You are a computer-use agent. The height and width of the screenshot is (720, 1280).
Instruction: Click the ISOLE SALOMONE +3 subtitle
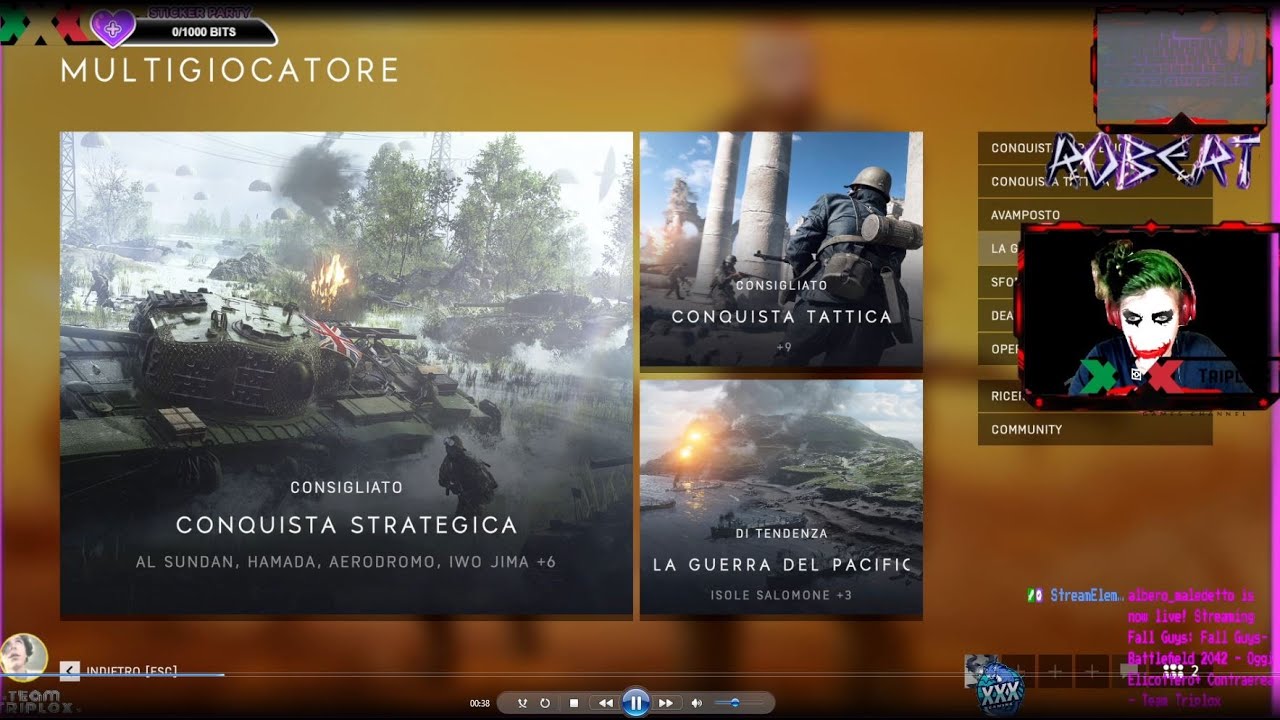pos(781,595)
